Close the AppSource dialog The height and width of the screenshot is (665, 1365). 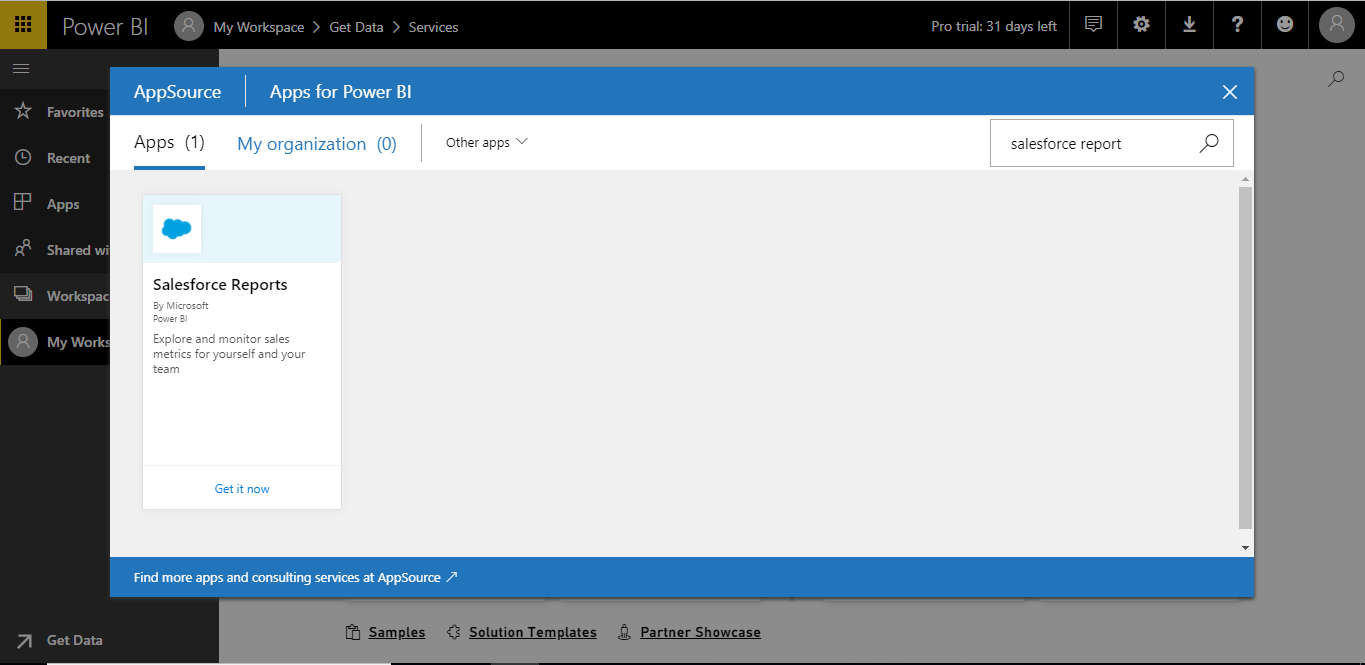[x=1230, y=92]
